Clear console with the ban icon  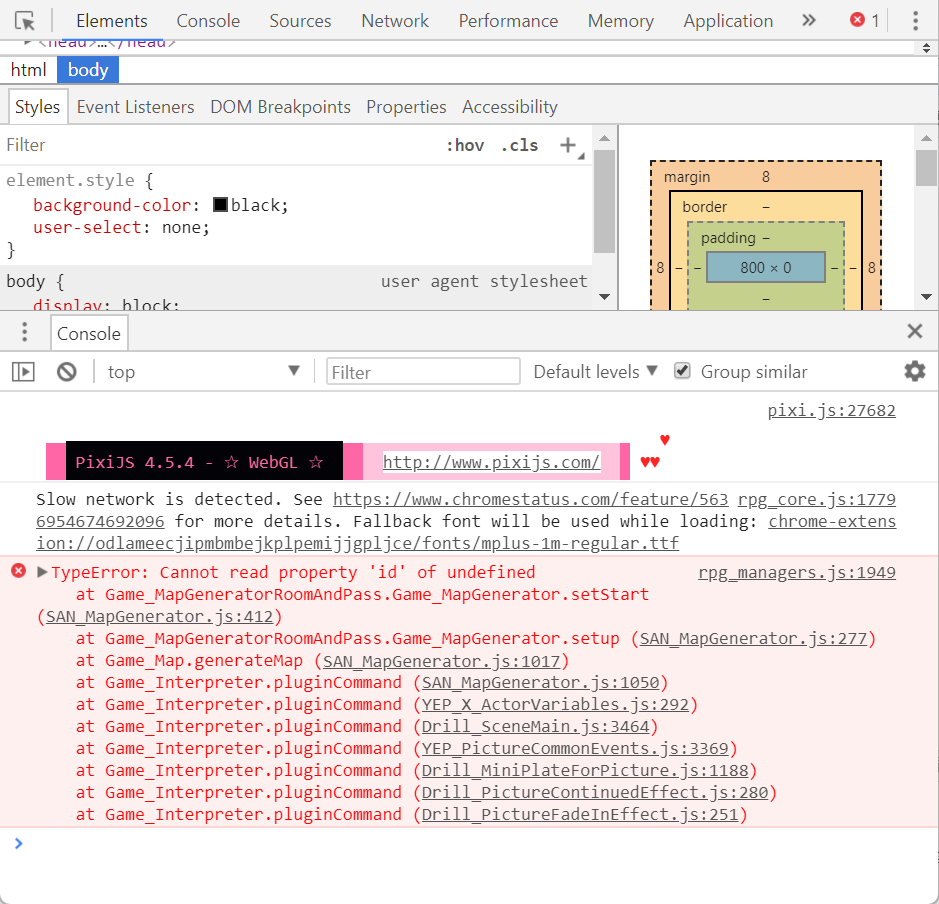[x=66, y=372]
